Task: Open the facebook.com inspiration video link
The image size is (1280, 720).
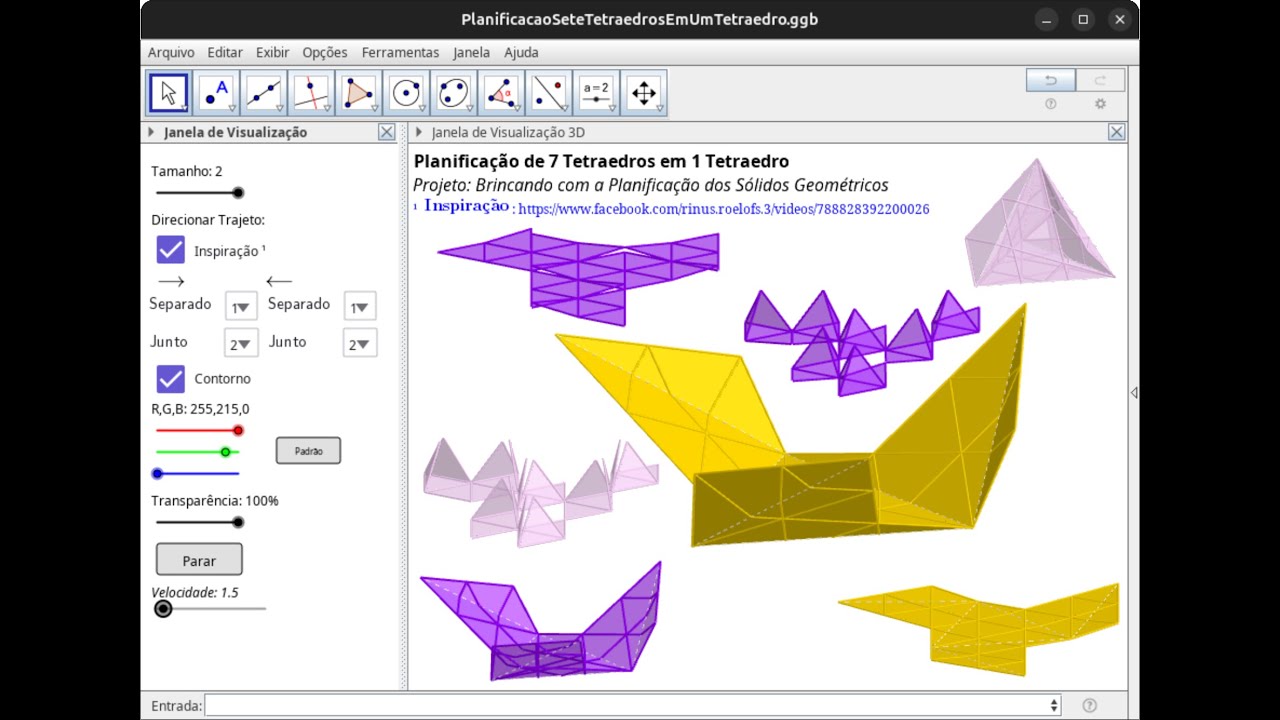Action: pos(724,209)
